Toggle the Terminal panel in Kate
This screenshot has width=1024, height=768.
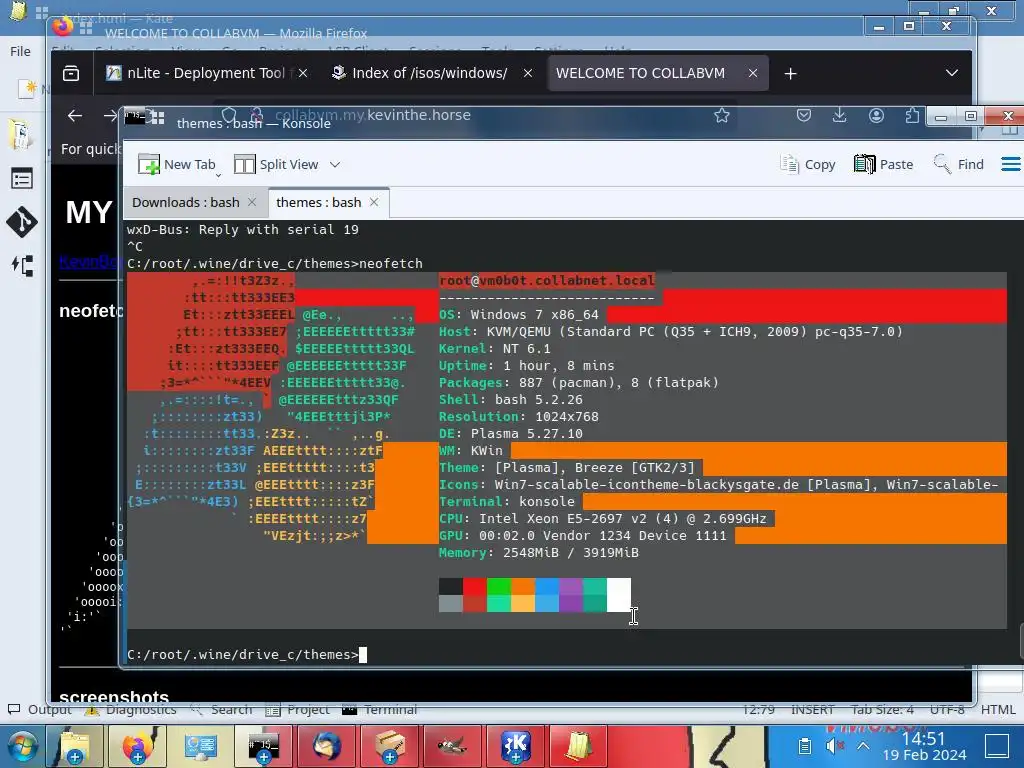[380, 709]
